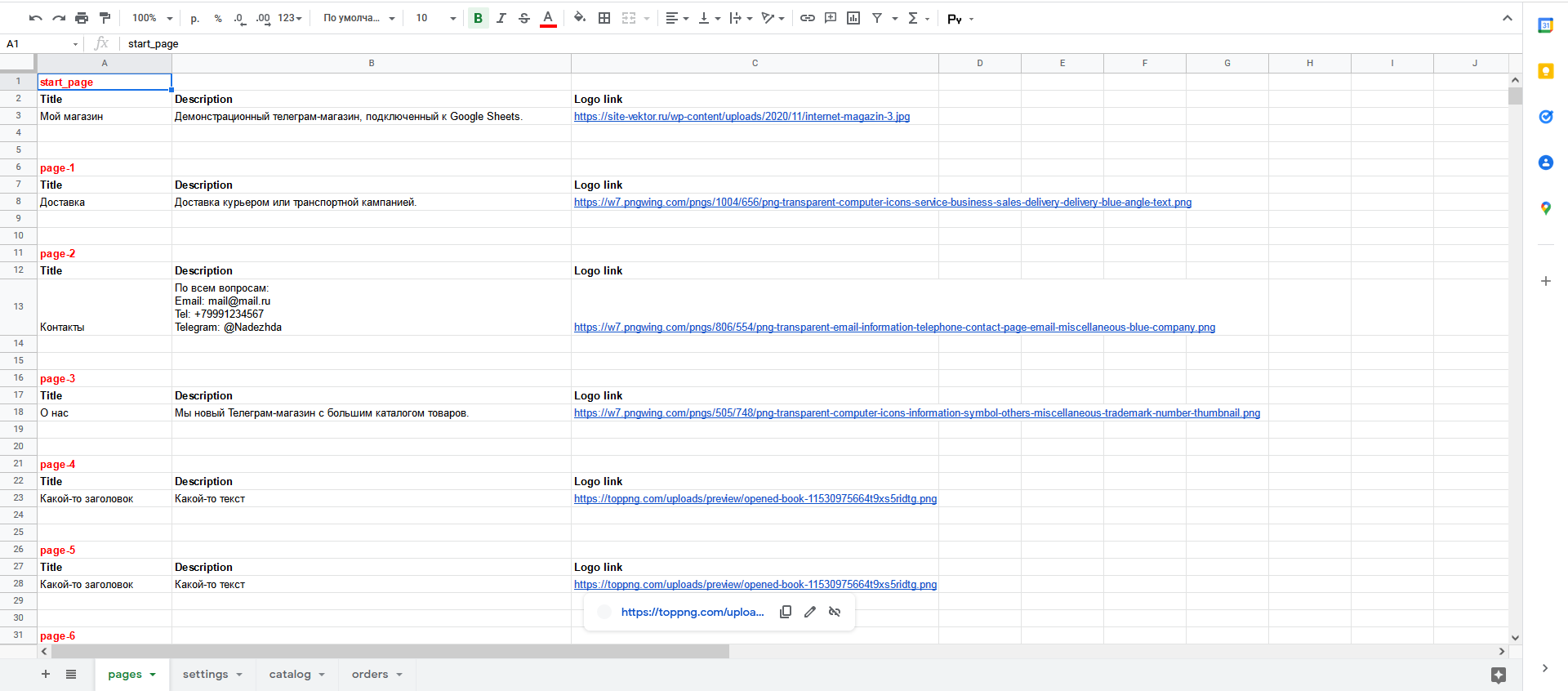Viewport: 1568px width, 691px height.
Task: Open the zoom level dropdown
Action: click(153, 18)
